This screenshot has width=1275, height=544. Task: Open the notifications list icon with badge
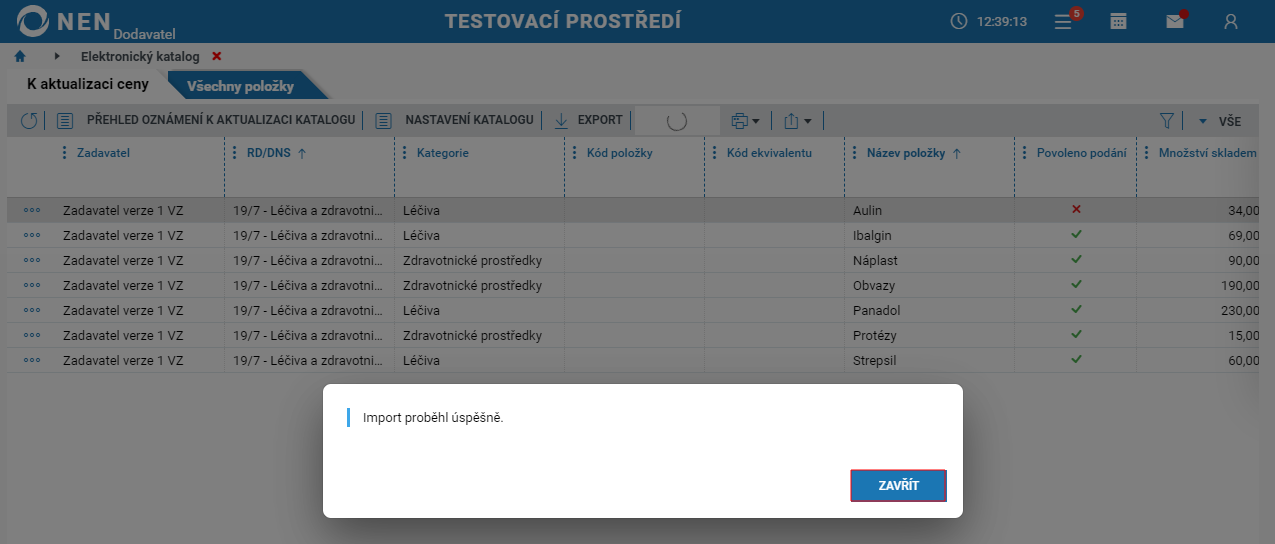coord(1064,21)
